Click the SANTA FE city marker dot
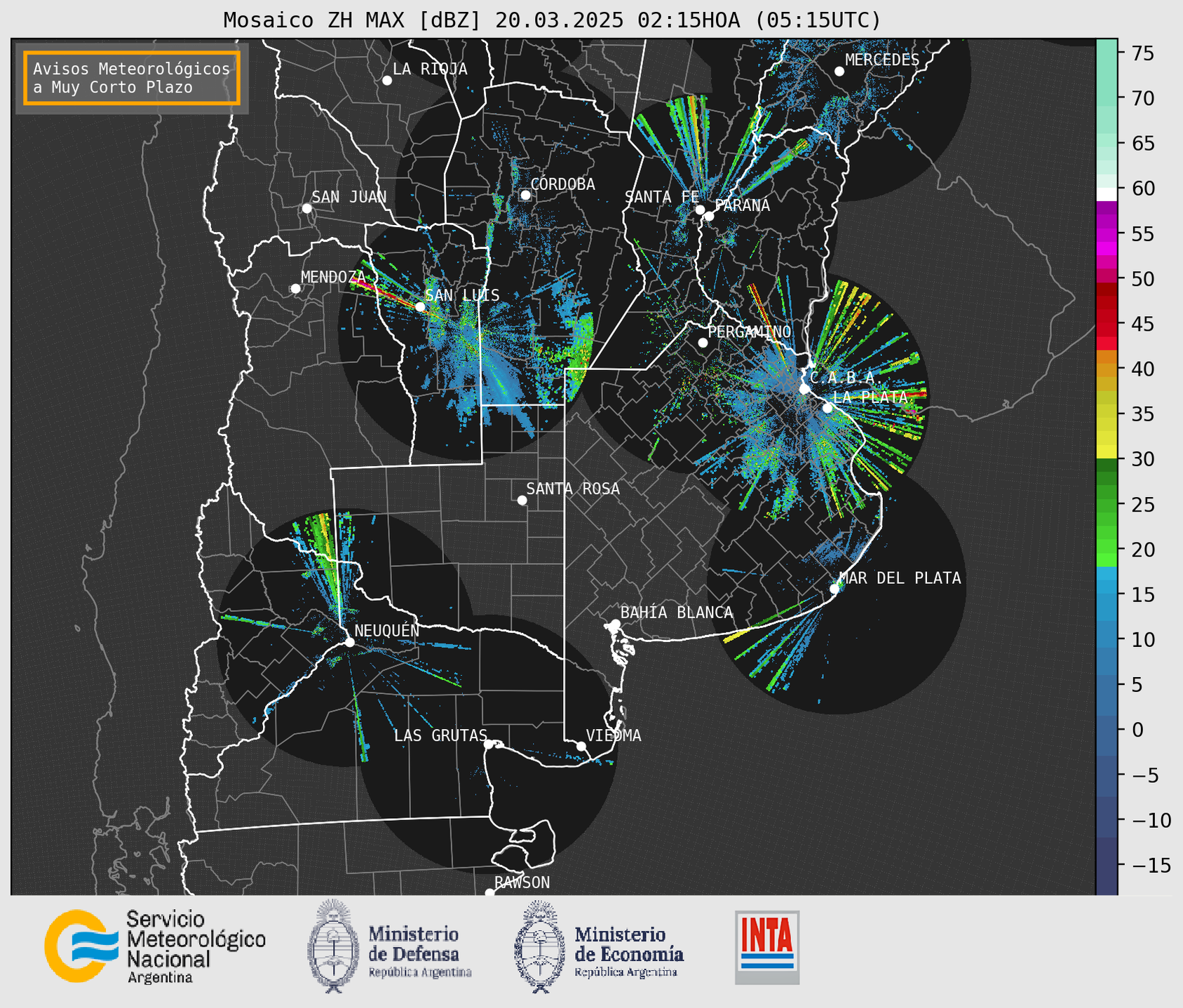Image resolution: width=1183 pixels, height=1008 pixels. (700, 210)
